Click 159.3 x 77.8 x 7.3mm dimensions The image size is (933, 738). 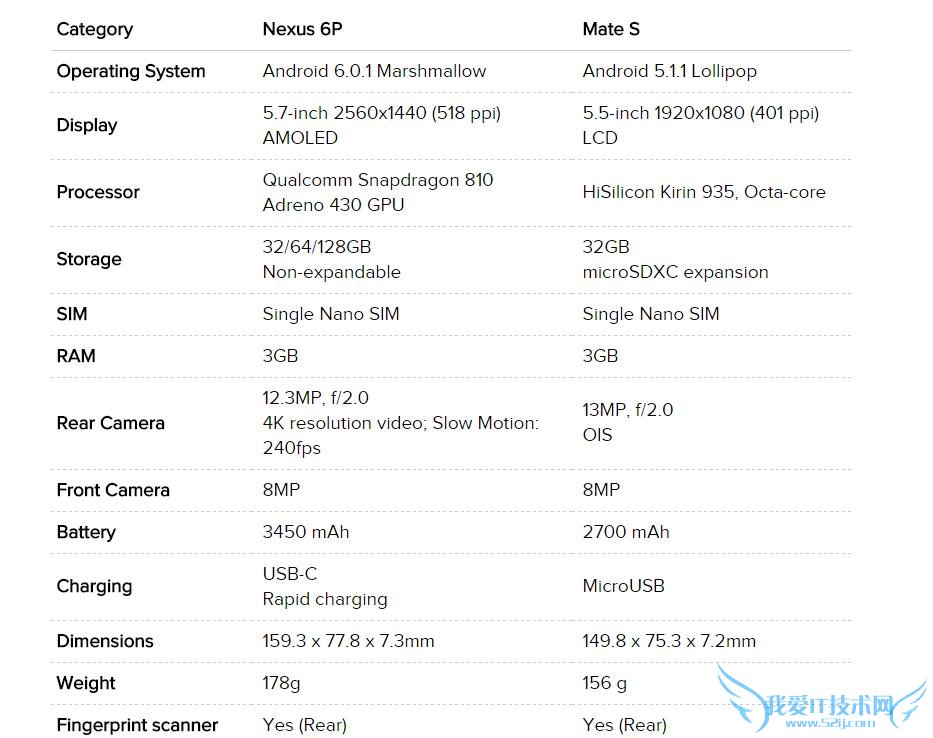tap(348, 641)
